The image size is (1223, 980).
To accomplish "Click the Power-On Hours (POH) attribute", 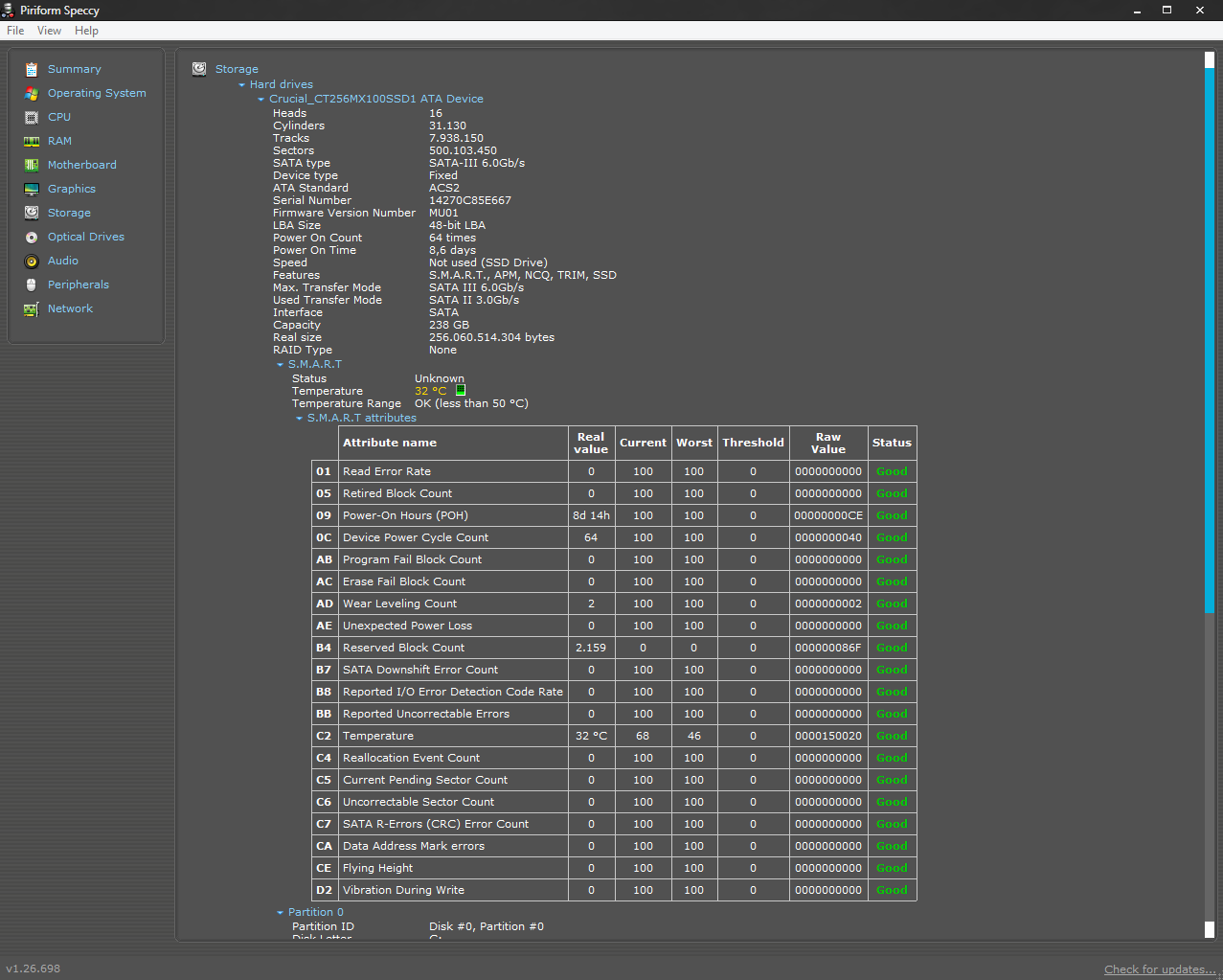I will (405, 515).
